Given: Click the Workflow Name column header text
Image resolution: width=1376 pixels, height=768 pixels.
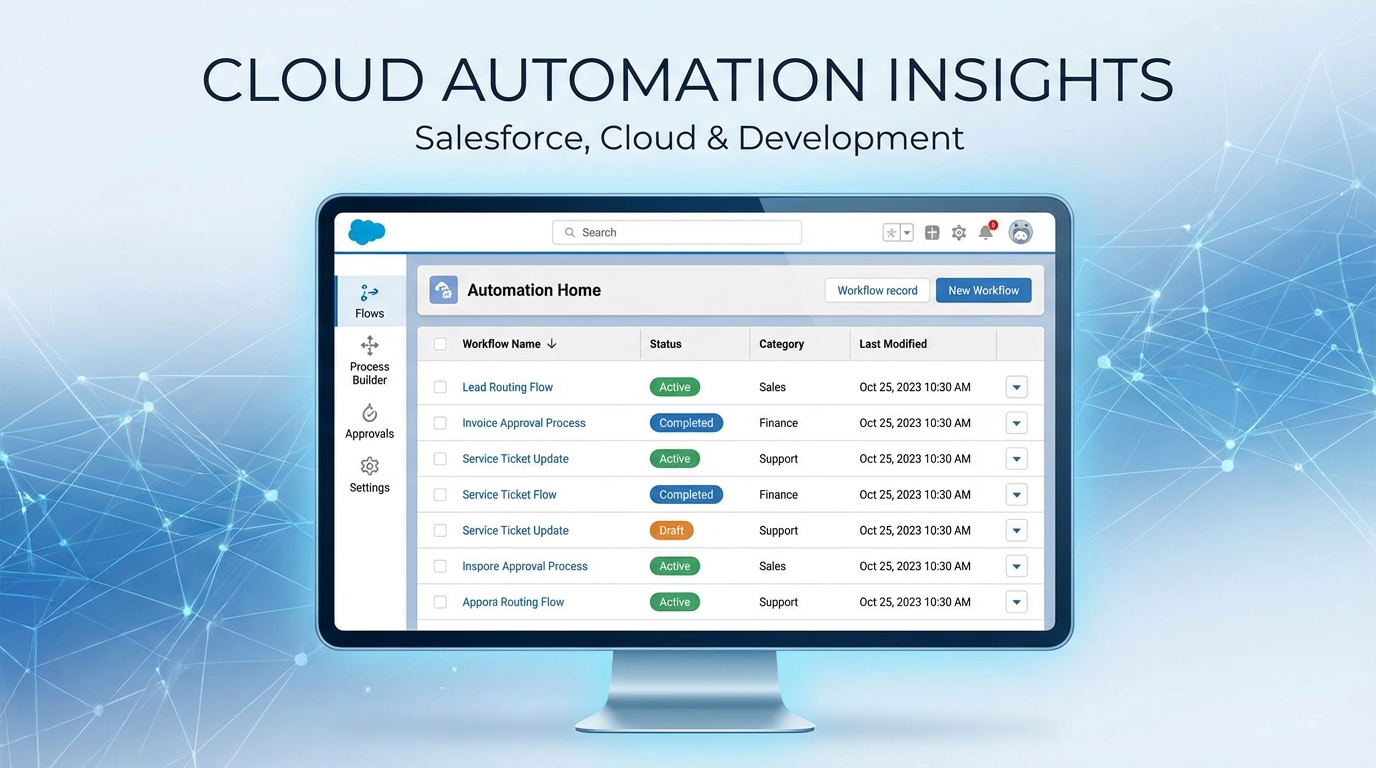Looking at the screenshot, I should (x=501, y=344).
